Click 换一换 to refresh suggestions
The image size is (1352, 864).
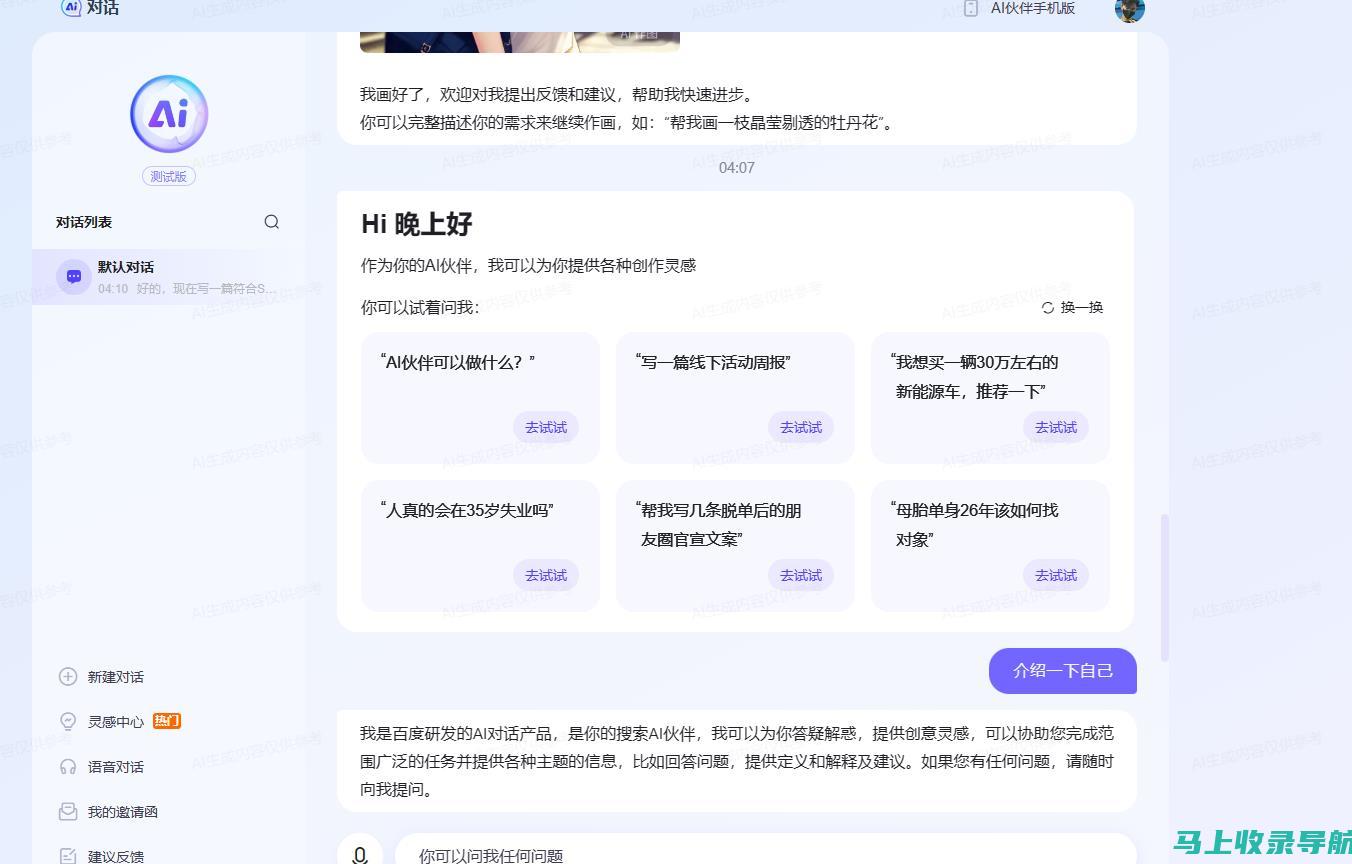tap(1072, 308)
